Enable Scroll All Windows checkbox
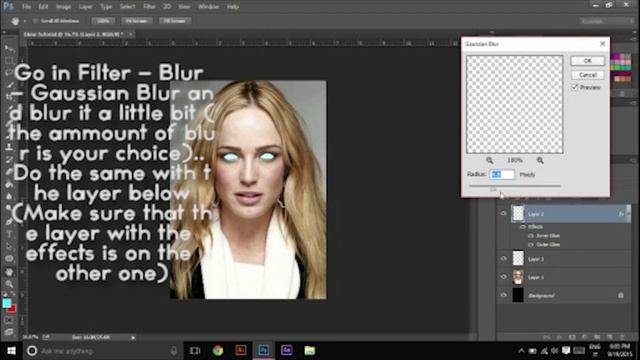The image size is (640, 360). pos(36,21)
